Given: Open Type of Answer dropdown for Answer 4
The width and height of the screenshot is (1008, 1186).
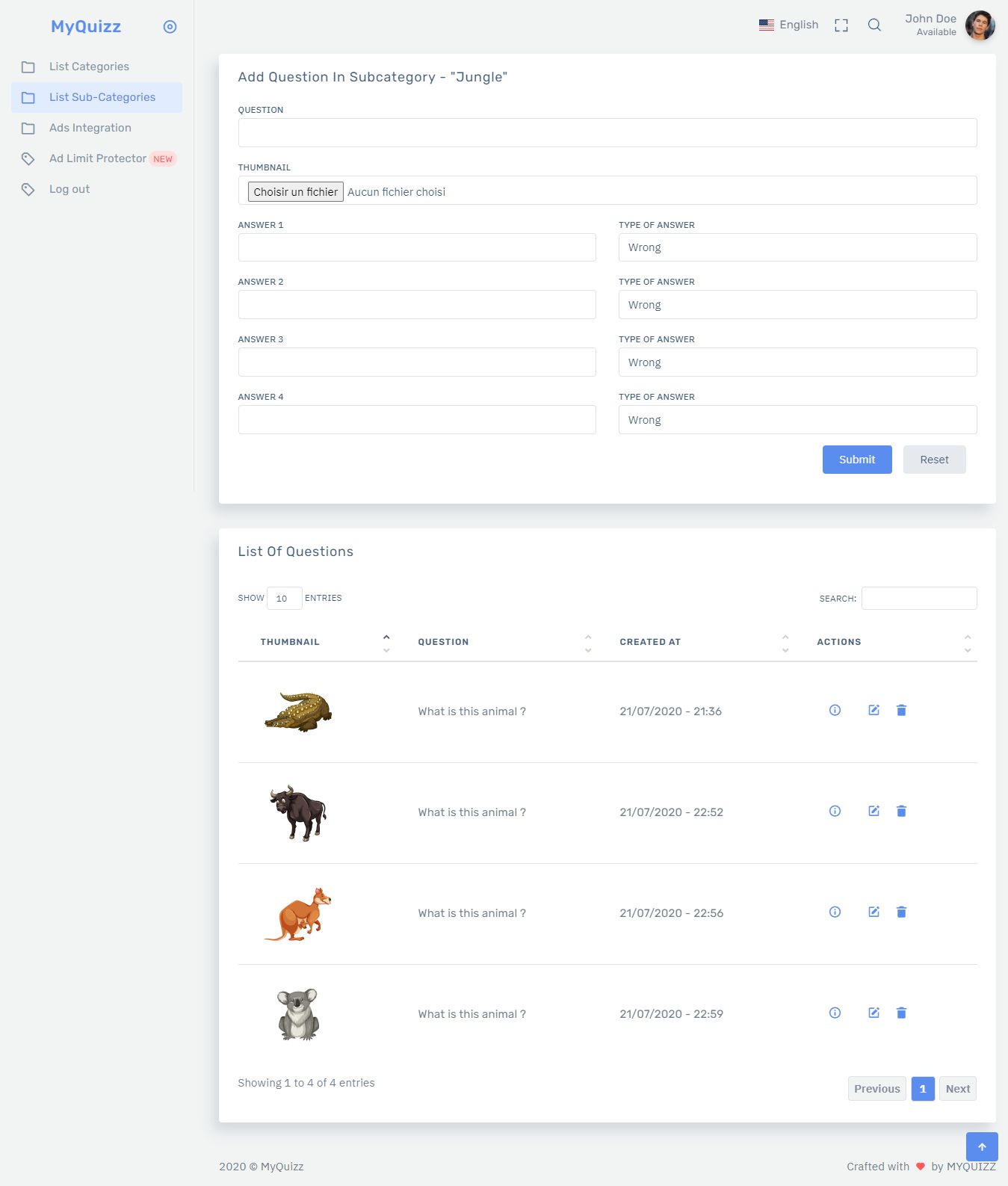Looking at the screenshot, I should point(797,420).
